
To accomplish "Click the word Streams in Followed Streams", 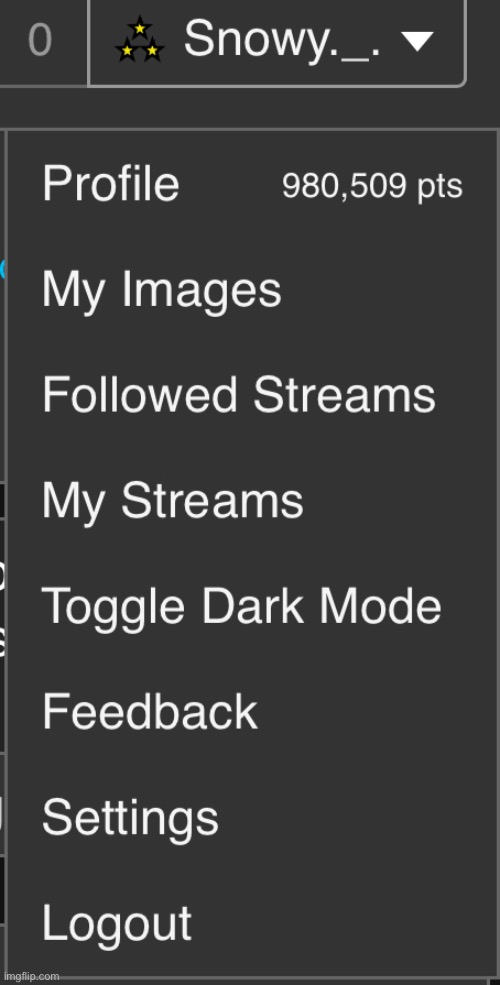I will coord(344,395).
